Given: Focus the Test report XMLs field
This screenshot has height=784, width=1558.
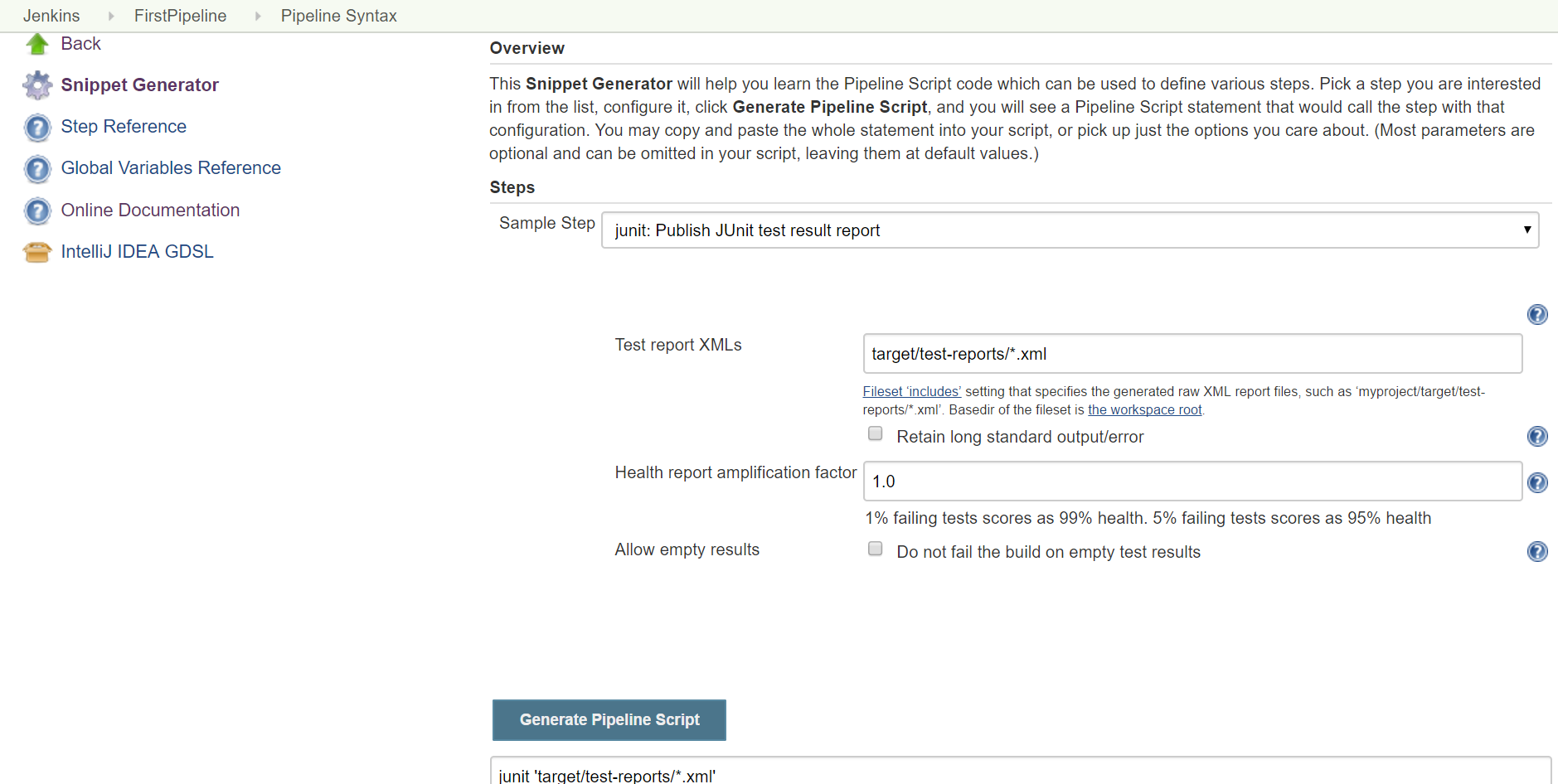Looking at the screenshot, I should click(x=1192, y=354).
